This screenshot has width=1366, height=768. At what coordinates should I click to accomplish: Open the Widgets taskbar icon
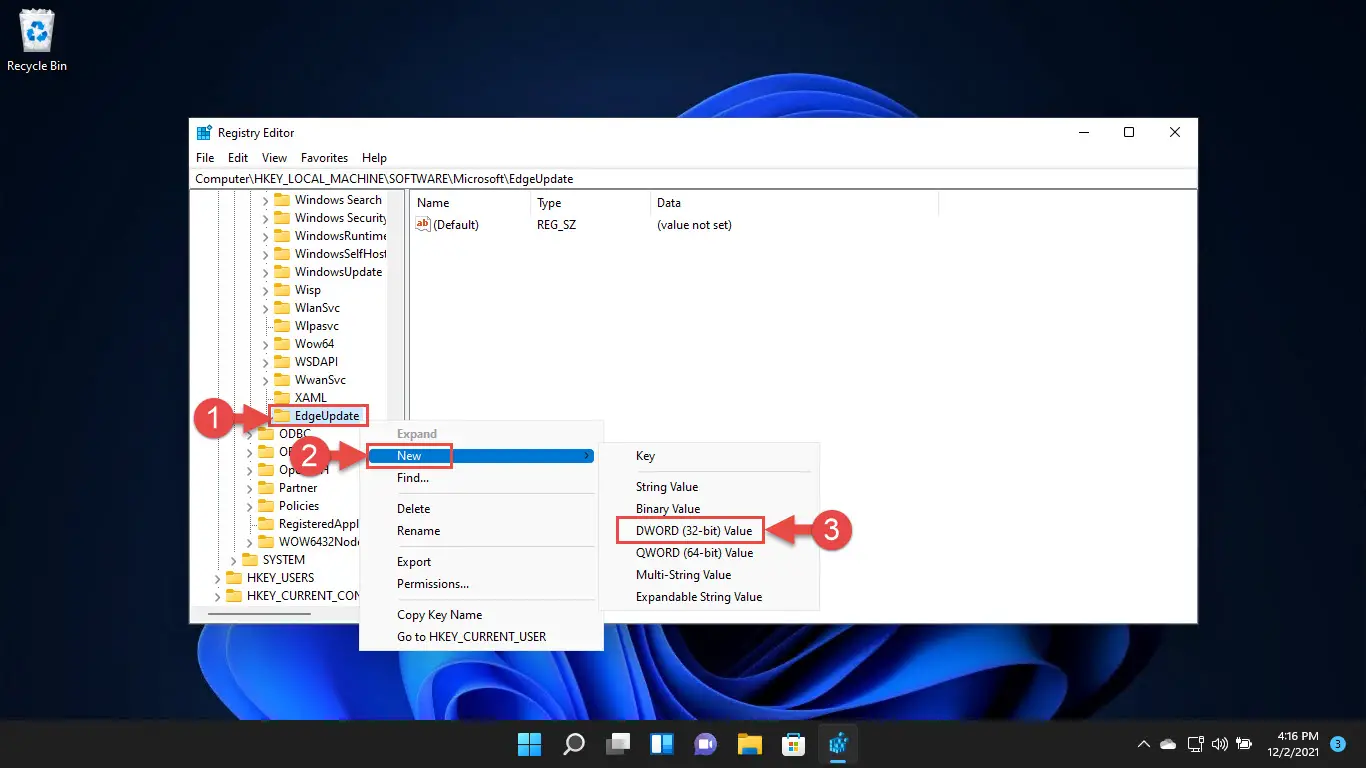pyautogui.click(x=662, y=744)
